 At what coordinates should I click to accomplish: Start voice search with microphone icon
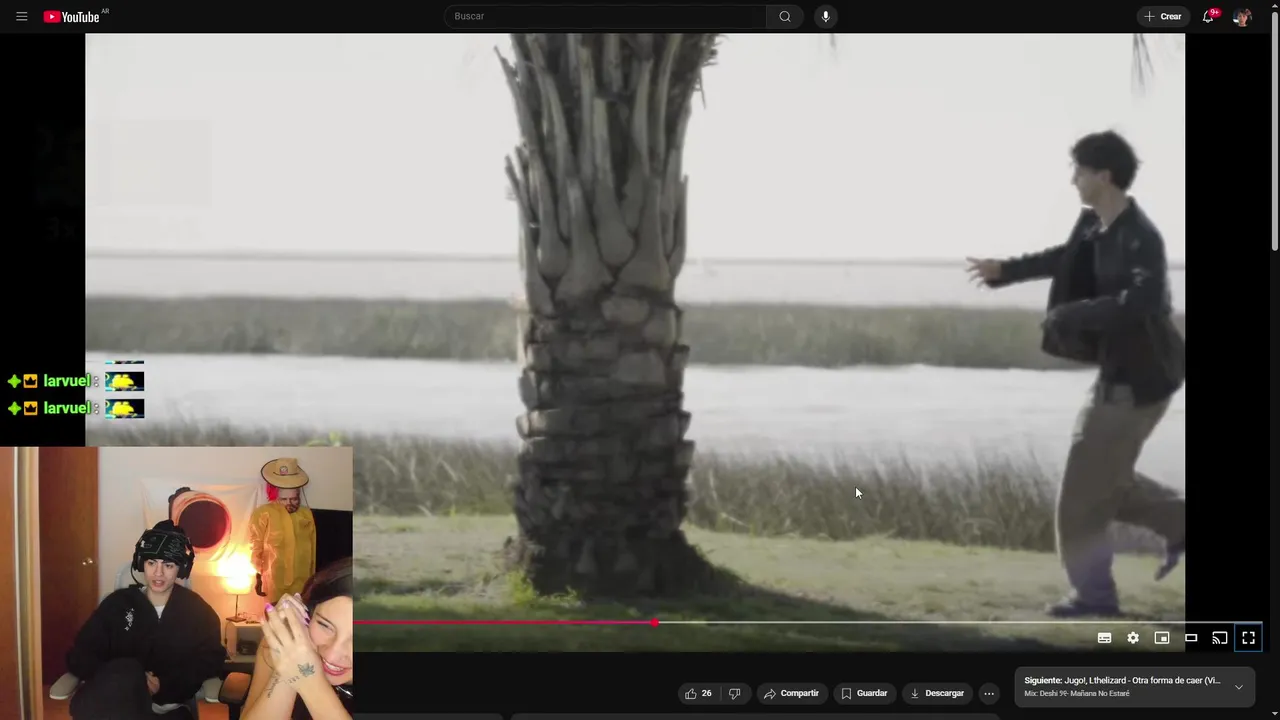click(x=825, y=16)
